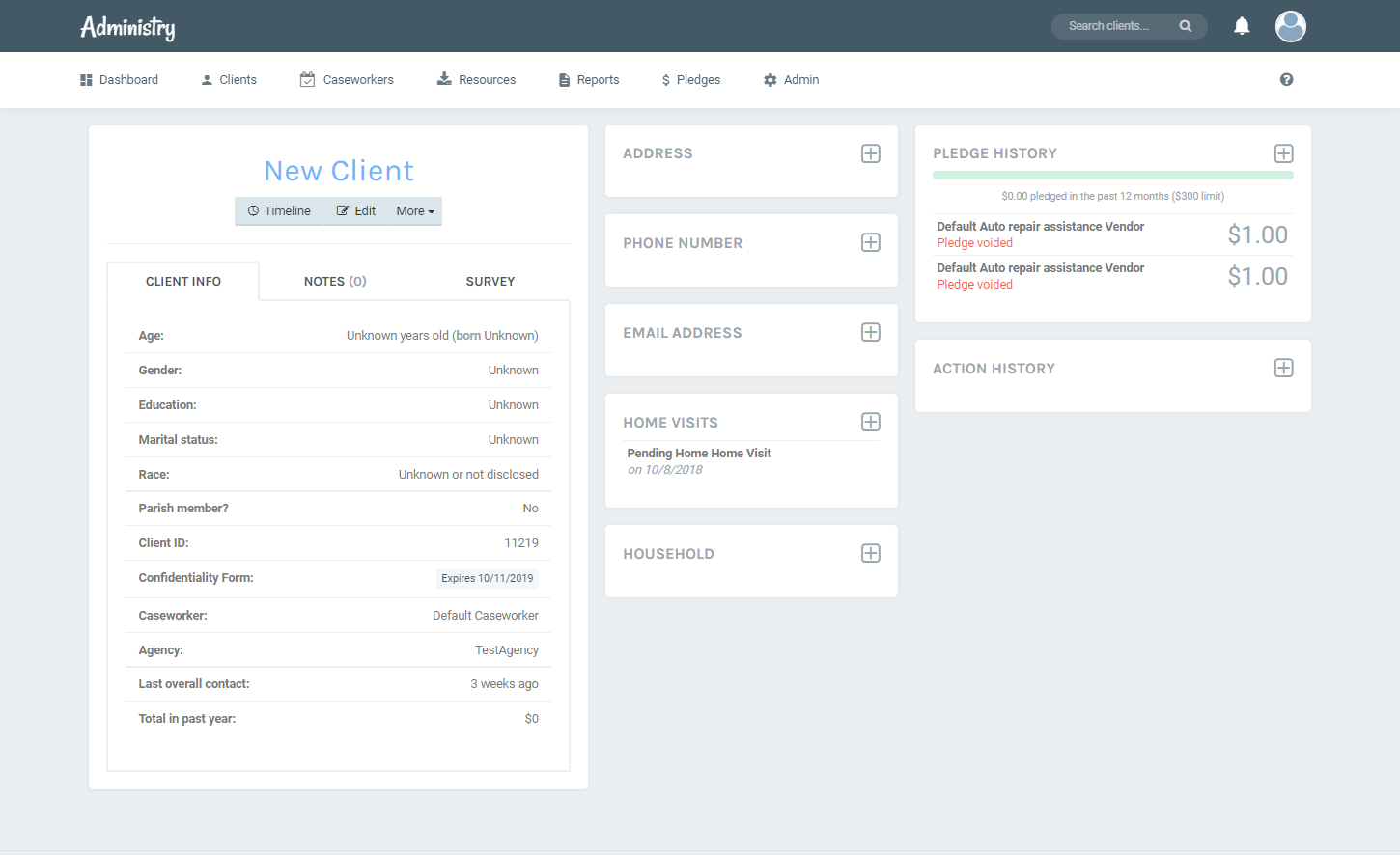Add a home visit with plus icon
1400x855 pixels.
(870, 423)
